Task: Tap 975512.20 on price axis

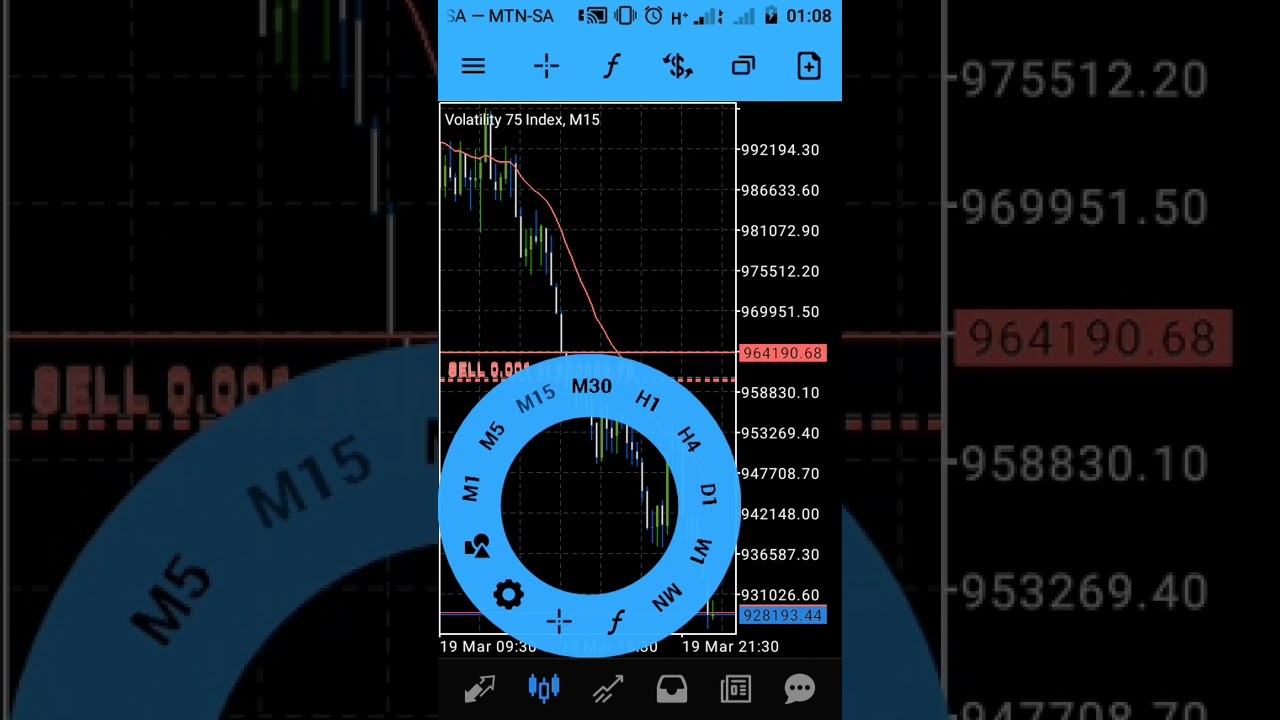Action: (x=779, y=271)
